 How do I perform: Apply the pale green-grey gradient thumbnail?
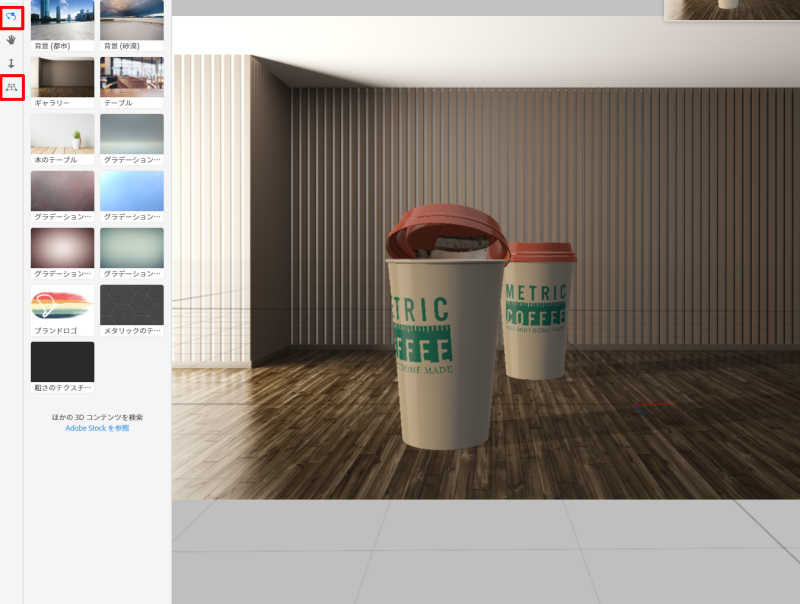pos(131,247)
